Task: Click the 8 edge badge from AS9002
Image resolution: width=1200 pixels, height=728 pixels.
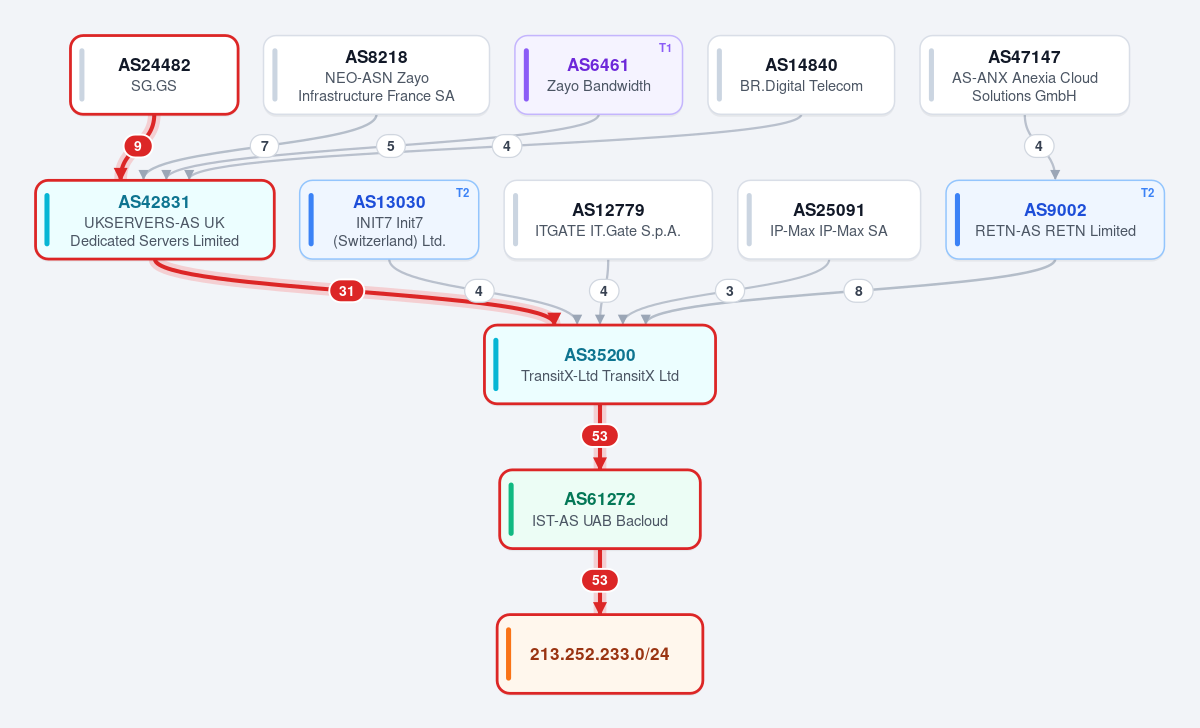Action: 858,291
